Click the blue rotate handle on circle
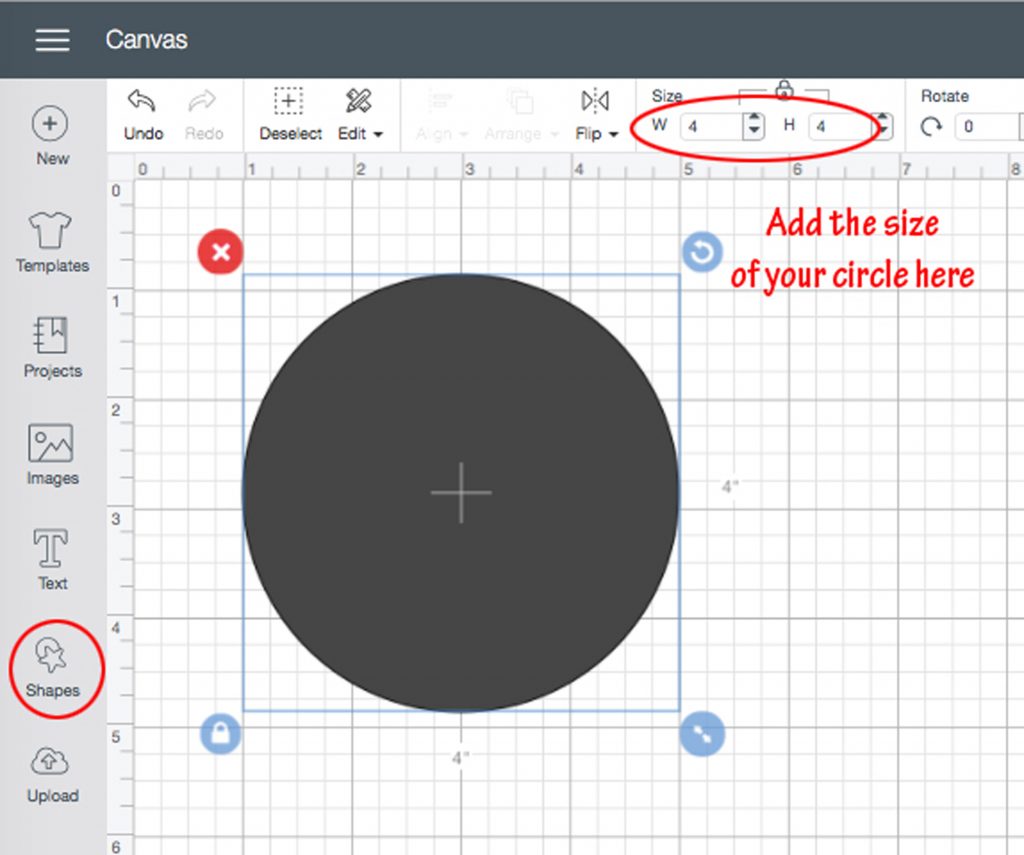 tap(702, 251)
